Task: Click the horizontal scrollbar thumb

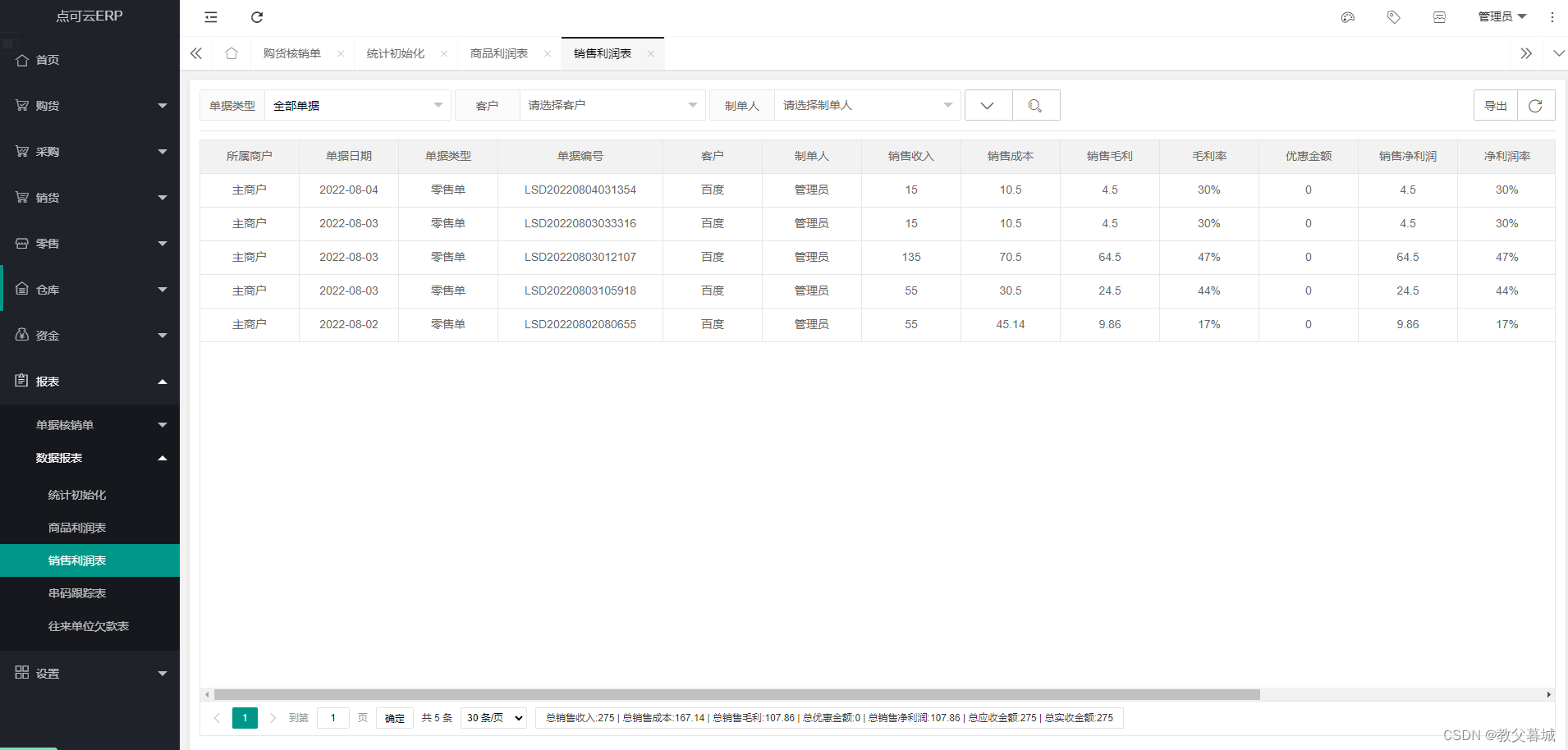Action: click(x=736, y=694)
